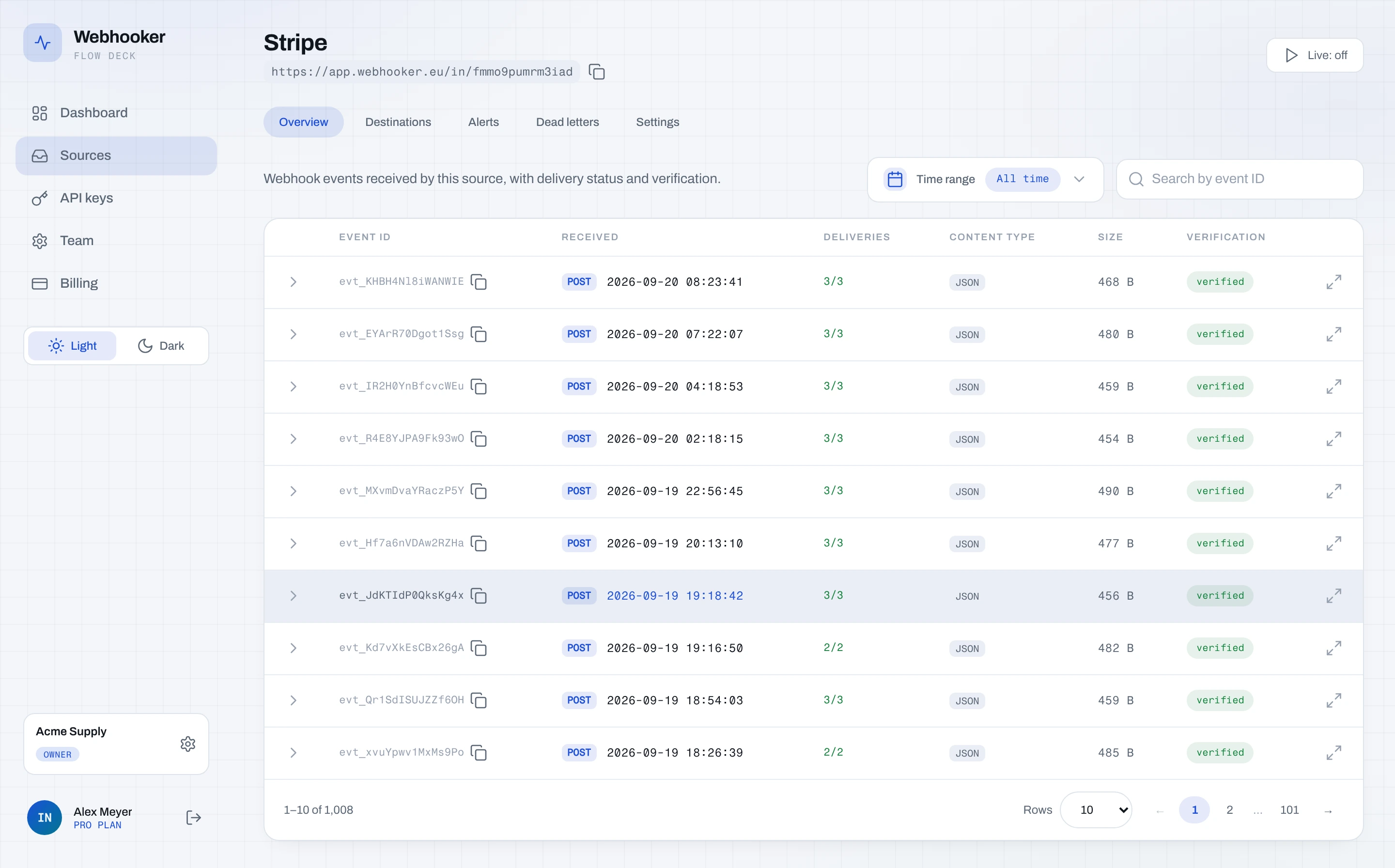Click timestamp 2026-09-19 19:18:42
This screenshot has width=1395, height=868.
click(x=675, y=595)
